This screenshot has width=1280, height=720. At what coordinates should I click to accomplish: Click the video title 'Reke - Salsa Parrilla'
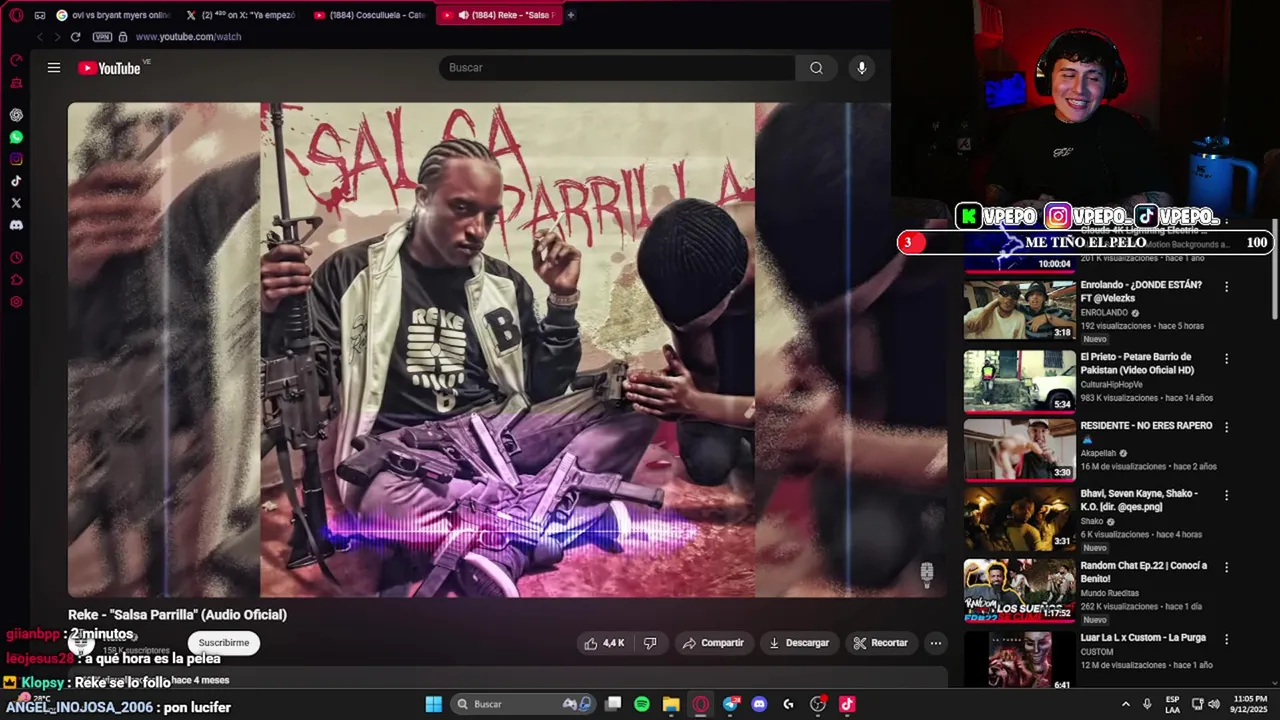[x=177, y=615]
